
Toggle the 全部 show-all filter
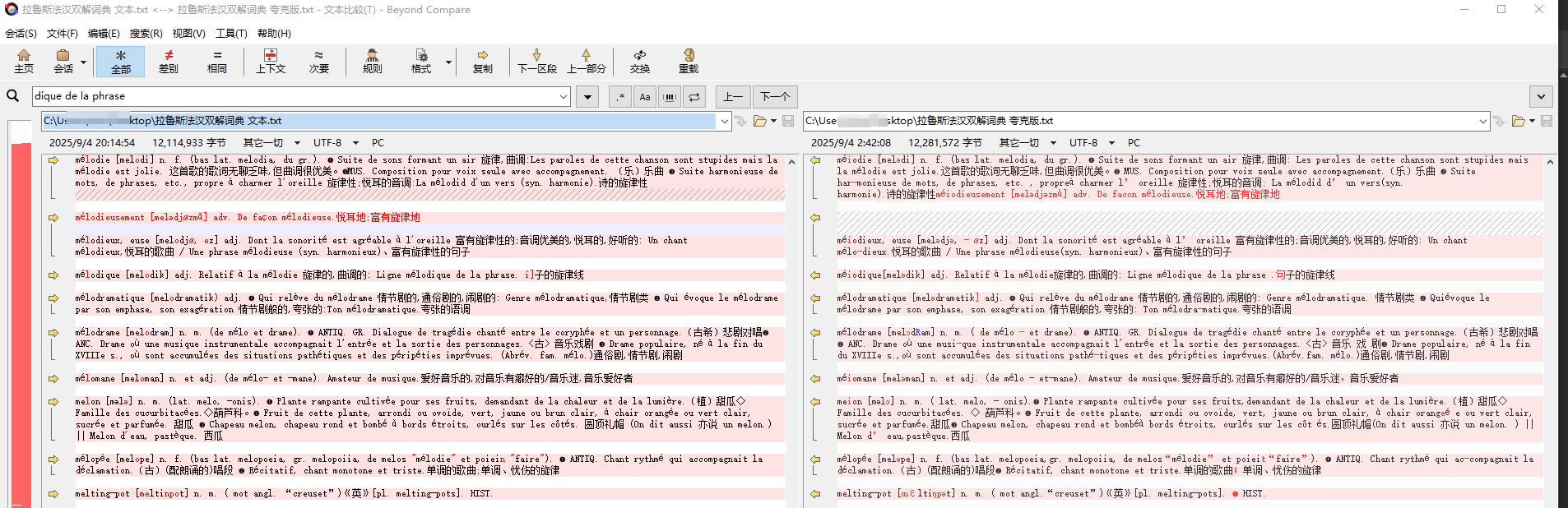click(x=120, y=62)
